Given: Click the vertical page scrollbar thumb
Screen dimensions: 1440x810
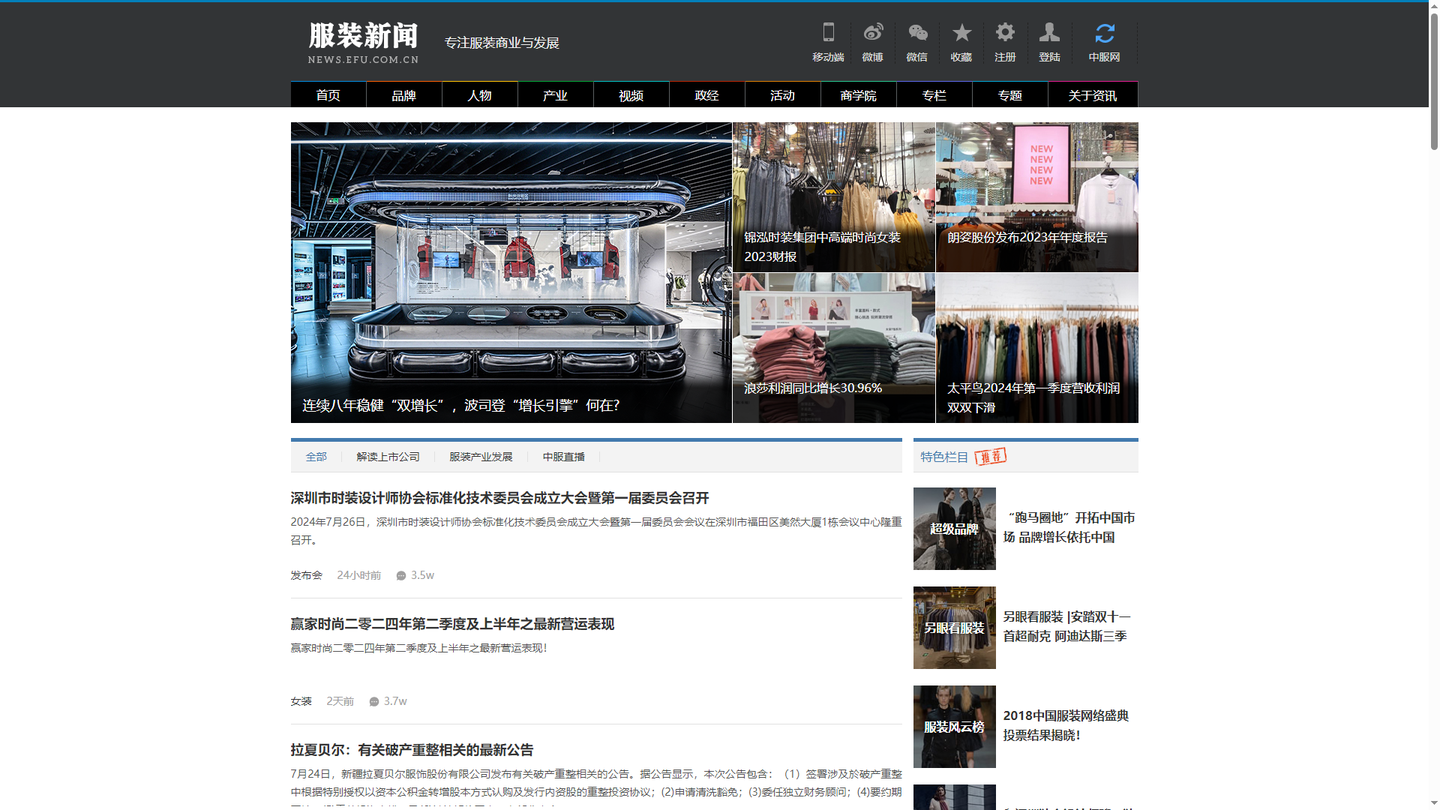Looking at the screenshot, I should pyautogui.click(x=1433, y=81).
